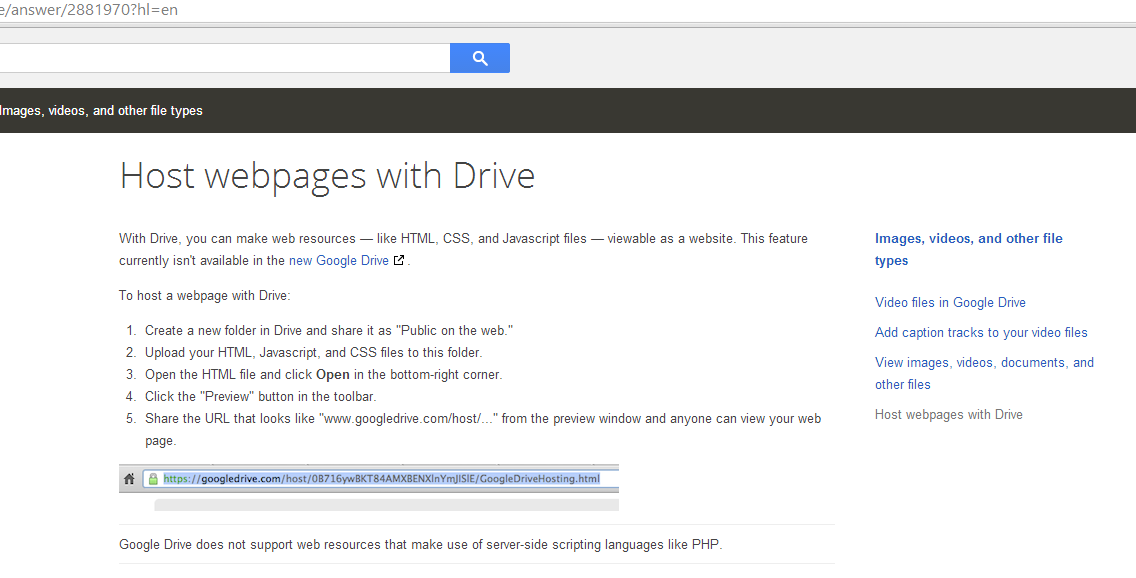Open the "new Google Drive" link
The height and width of the screenshot is (578, 1136).
(337, 260)
